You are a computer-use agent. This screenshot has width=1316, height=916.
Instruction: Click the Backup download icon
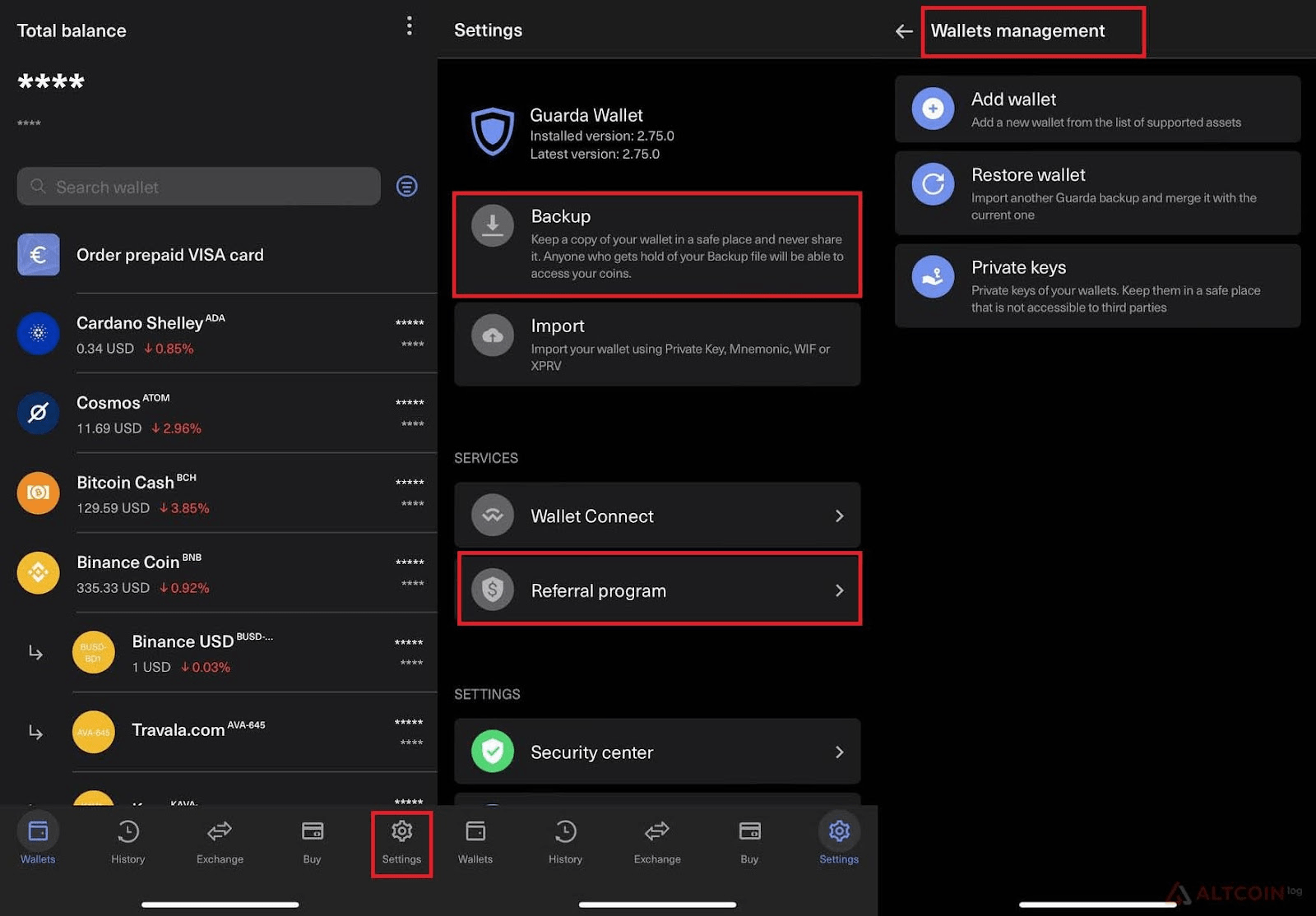493,225
